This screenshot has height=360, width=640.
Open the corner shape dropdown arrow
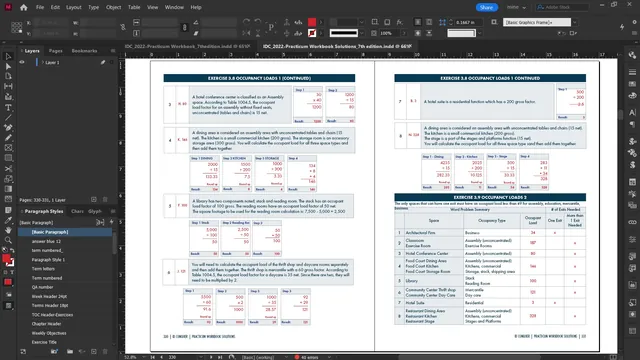[480, 33]
